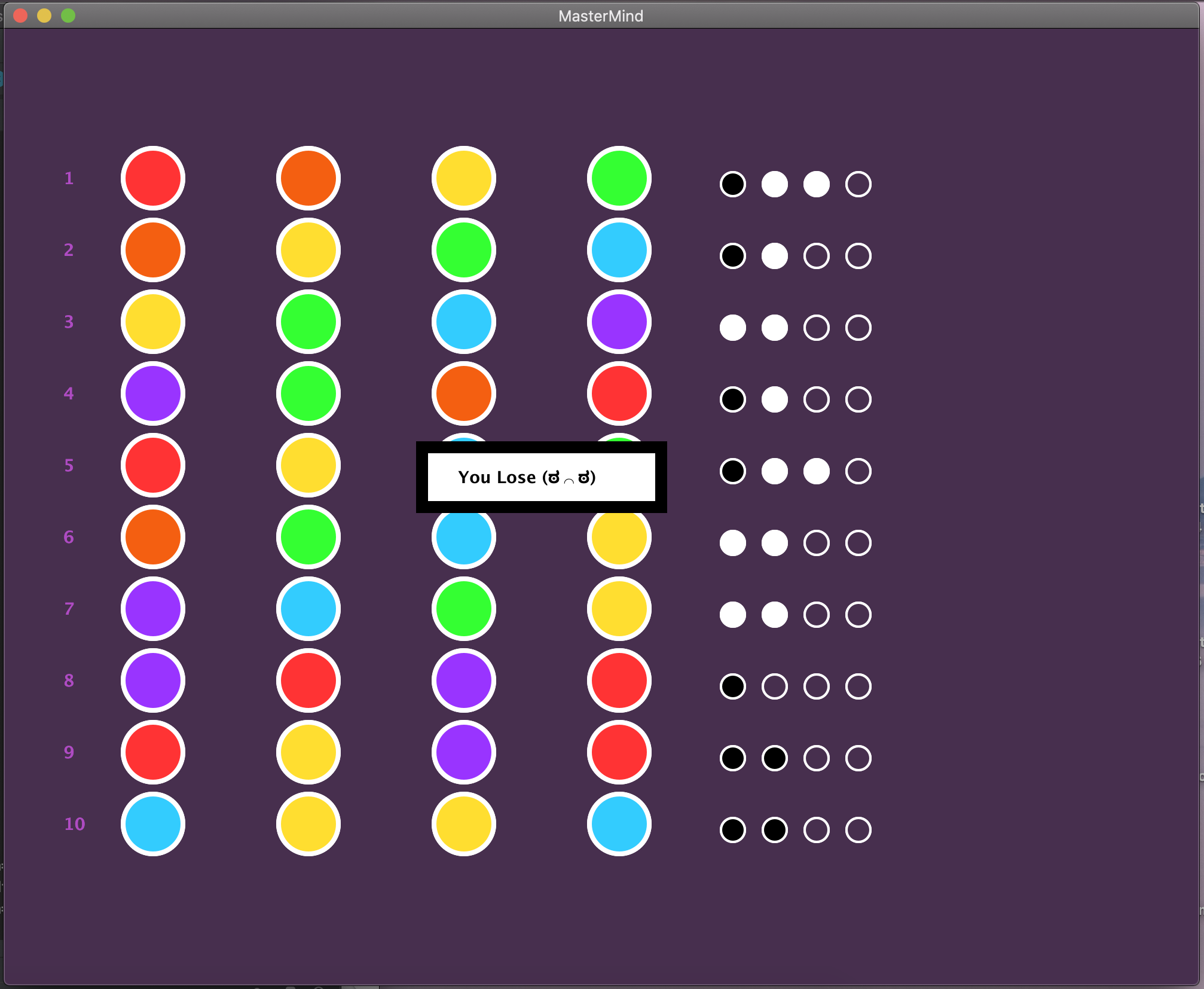Click the black feedback peg in row 1

[x=733, y=184]
